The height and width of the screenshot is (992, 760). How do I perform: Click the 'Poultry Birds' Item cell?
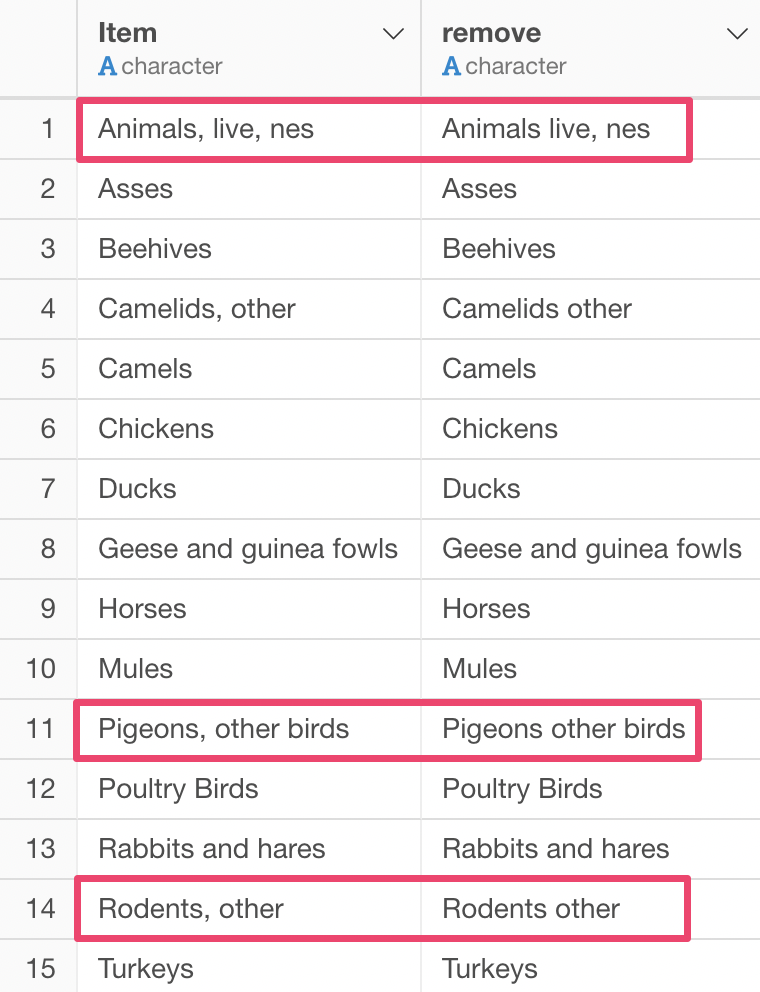coord(249,789)
